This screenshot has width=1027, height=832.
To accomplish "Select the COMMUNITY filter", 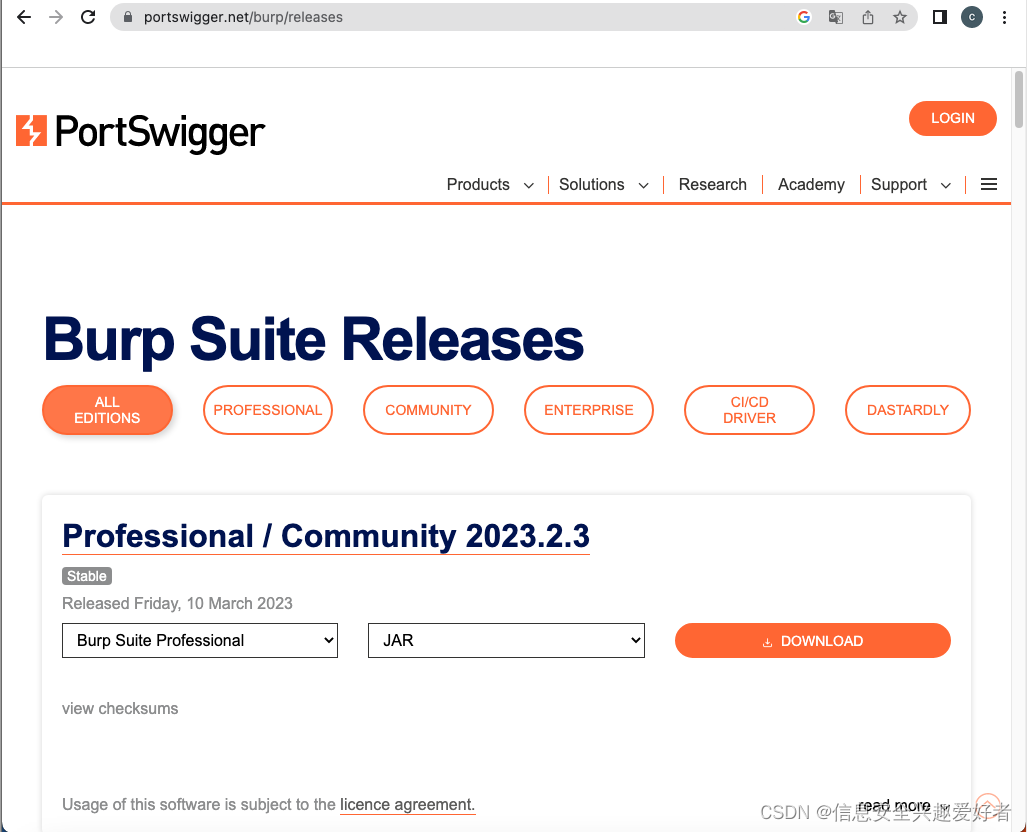I will click(x=428, y=410).
